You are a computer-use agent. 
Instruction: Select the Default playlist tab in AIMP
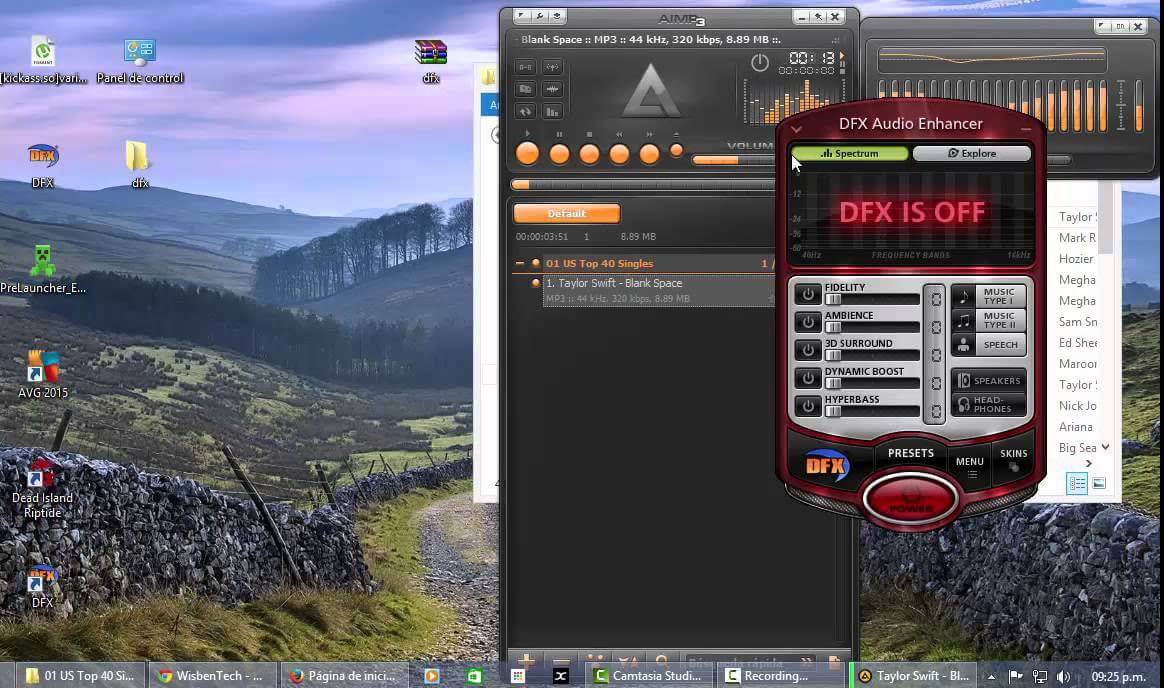pos(566,214)
